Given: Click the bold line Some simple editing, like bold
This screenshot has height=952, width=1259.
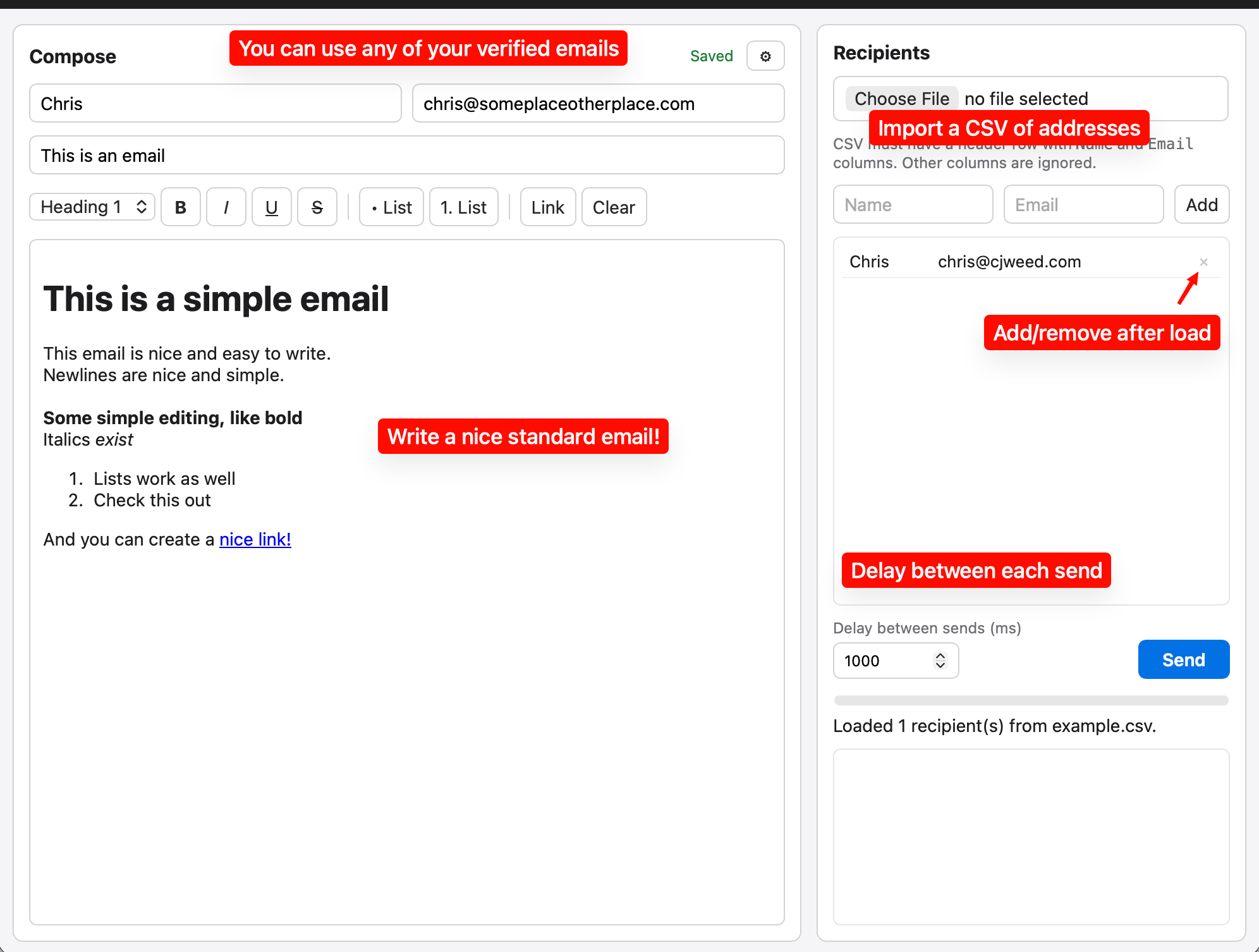Looking at the screenshot, I should tap(173, 418).
